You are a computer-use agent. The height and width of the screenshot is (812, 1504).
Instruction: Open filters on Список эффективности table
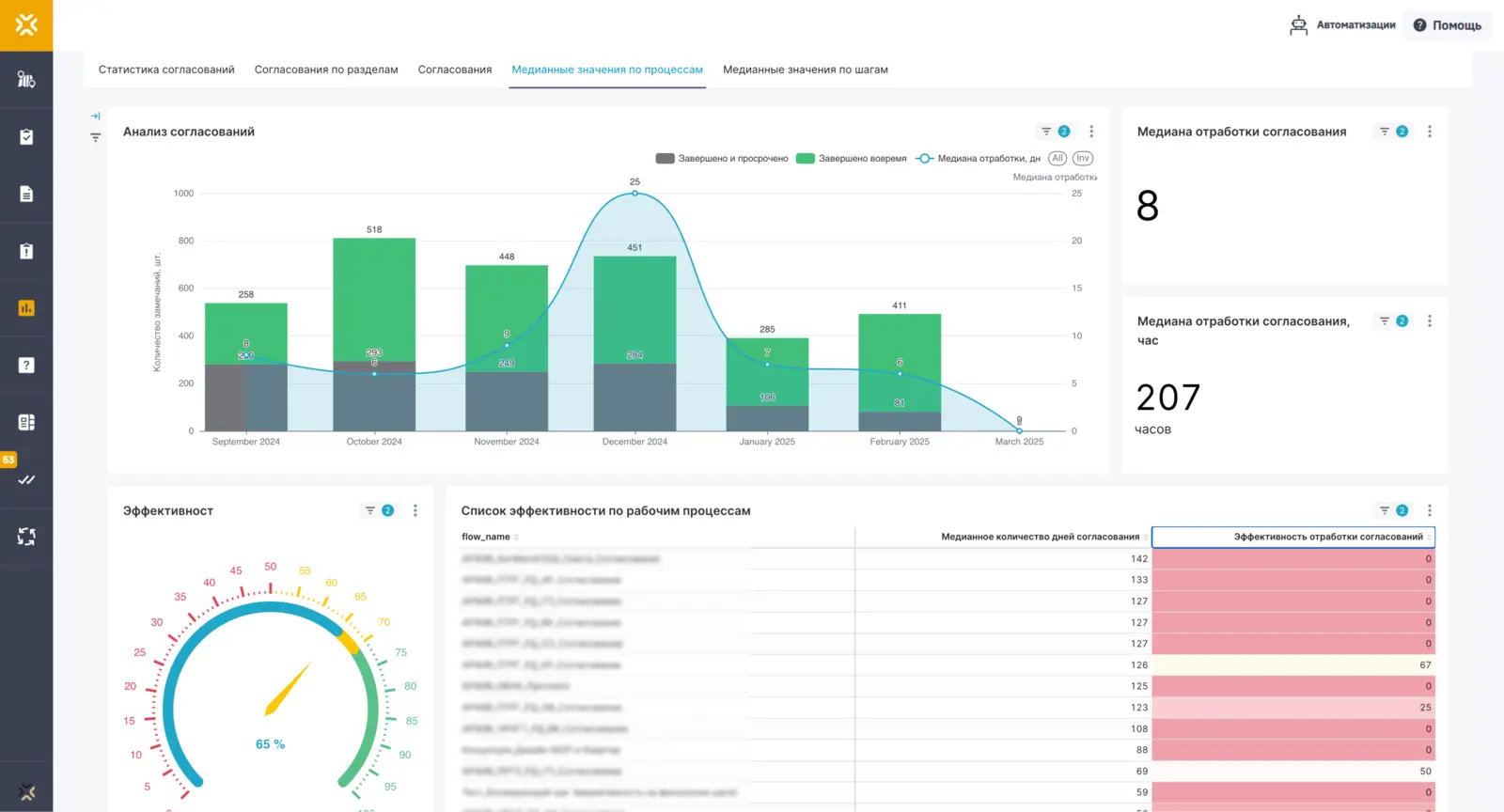click(1385, 510)
